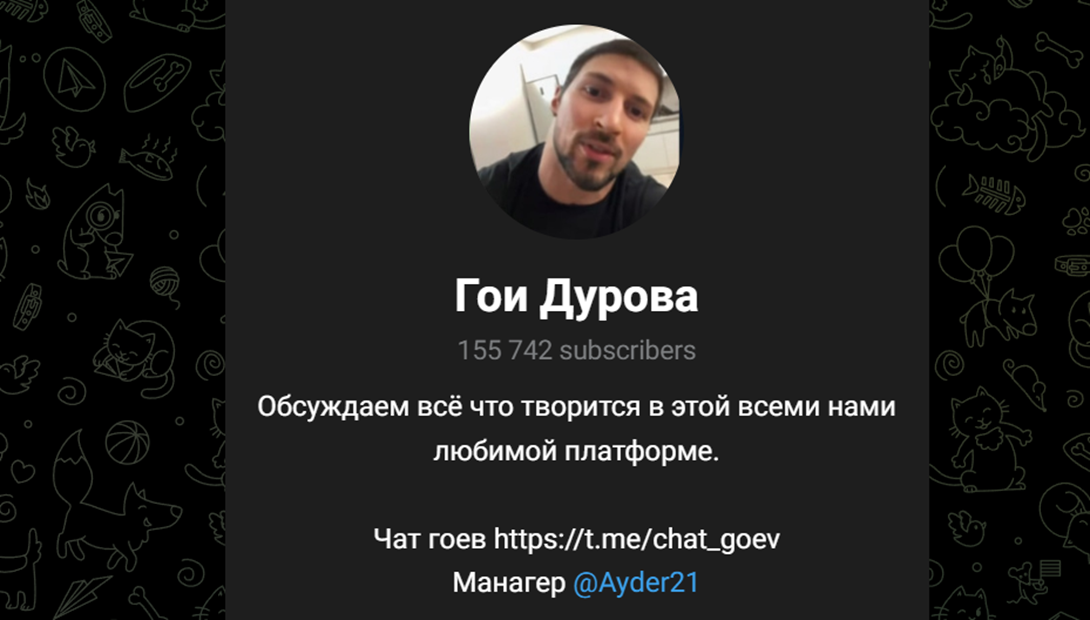This screenshot has width=1090, height=620.
Task: Open the t.me/chat_goev chat link
Action: pyautogui.click(x=637, y=539)
